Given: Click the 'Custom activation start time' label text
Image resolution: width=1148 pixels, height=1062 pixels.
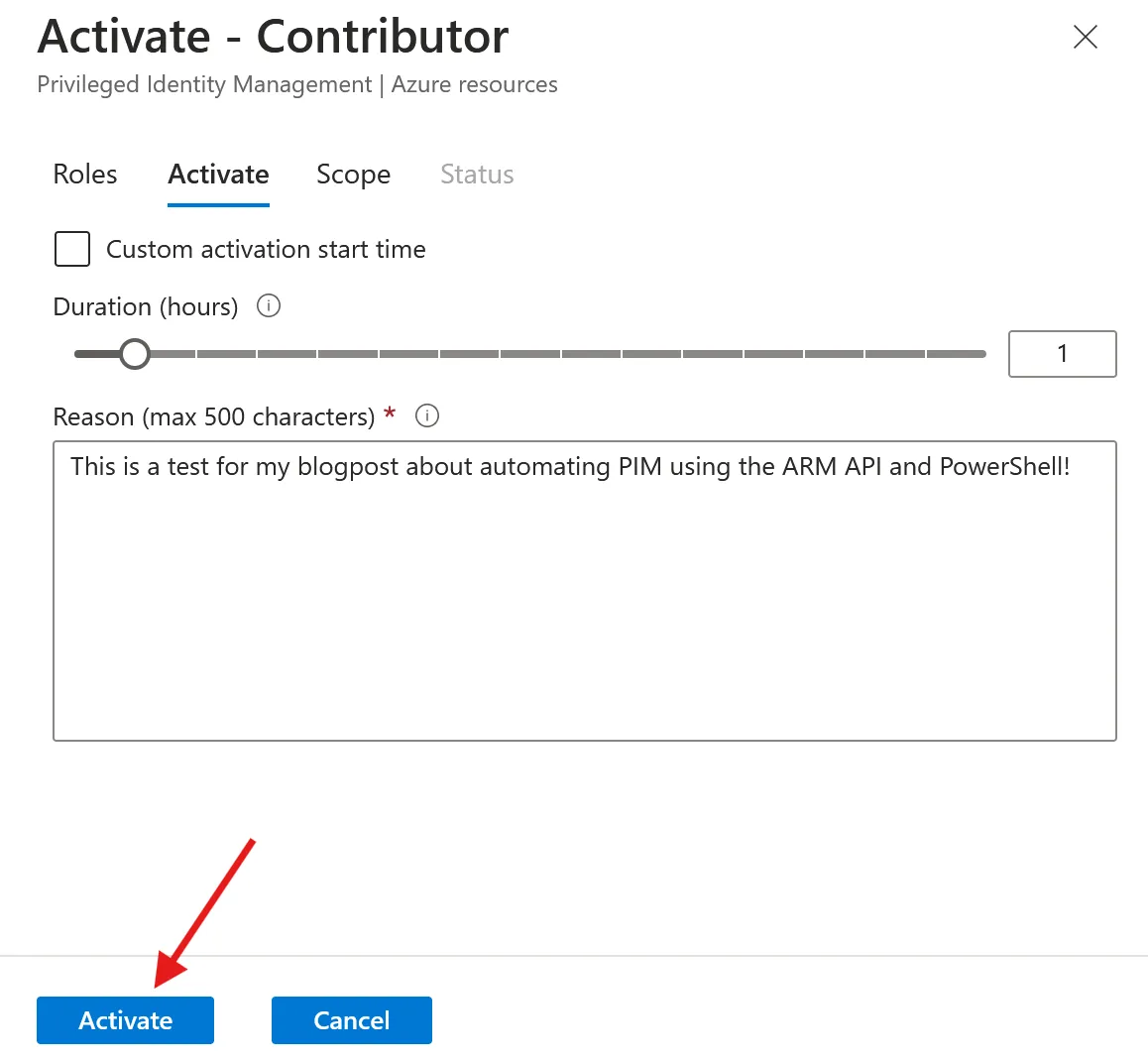Looking at the screenshot, I should coord(266,250).
